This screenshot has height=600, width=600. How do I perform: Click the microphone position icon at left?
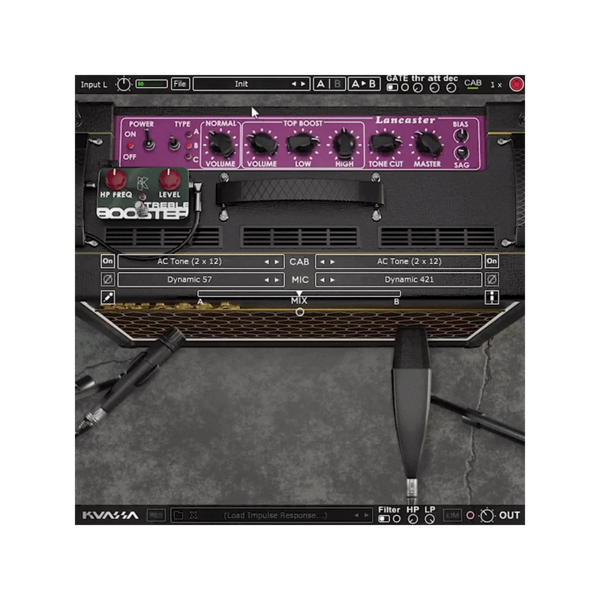click(x=108, y=297)
